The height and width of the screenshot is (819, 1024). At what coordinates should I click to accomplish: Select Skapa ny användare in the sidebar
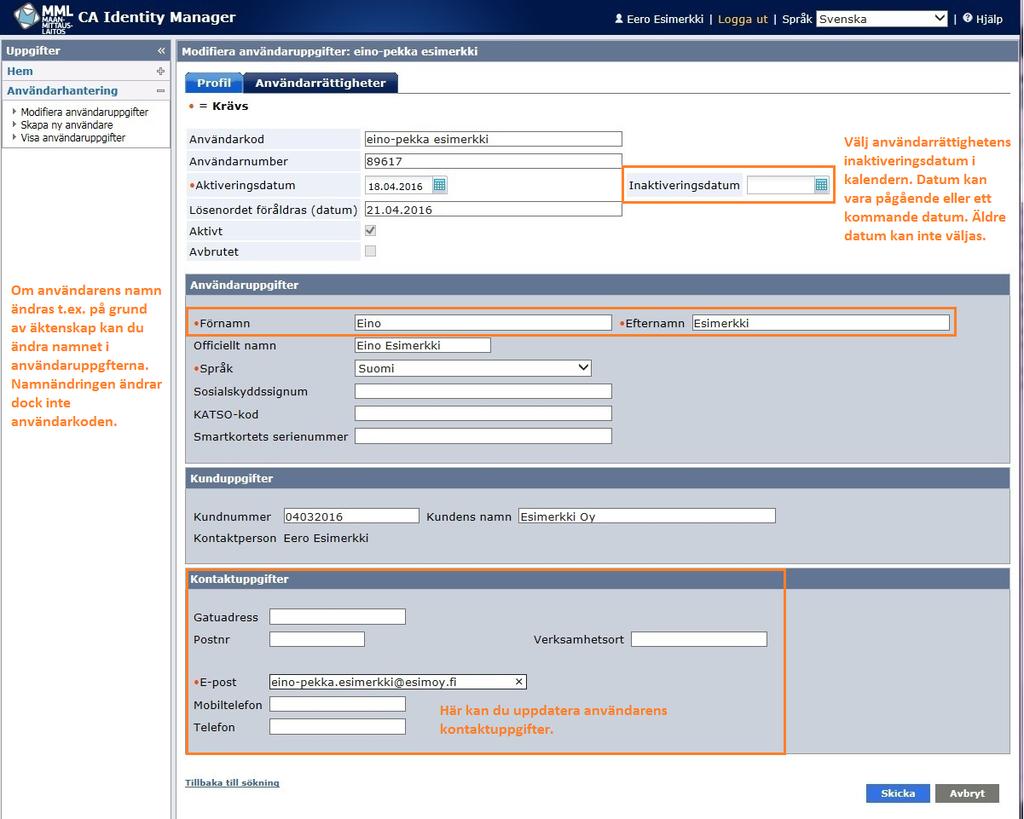[67, 125]
